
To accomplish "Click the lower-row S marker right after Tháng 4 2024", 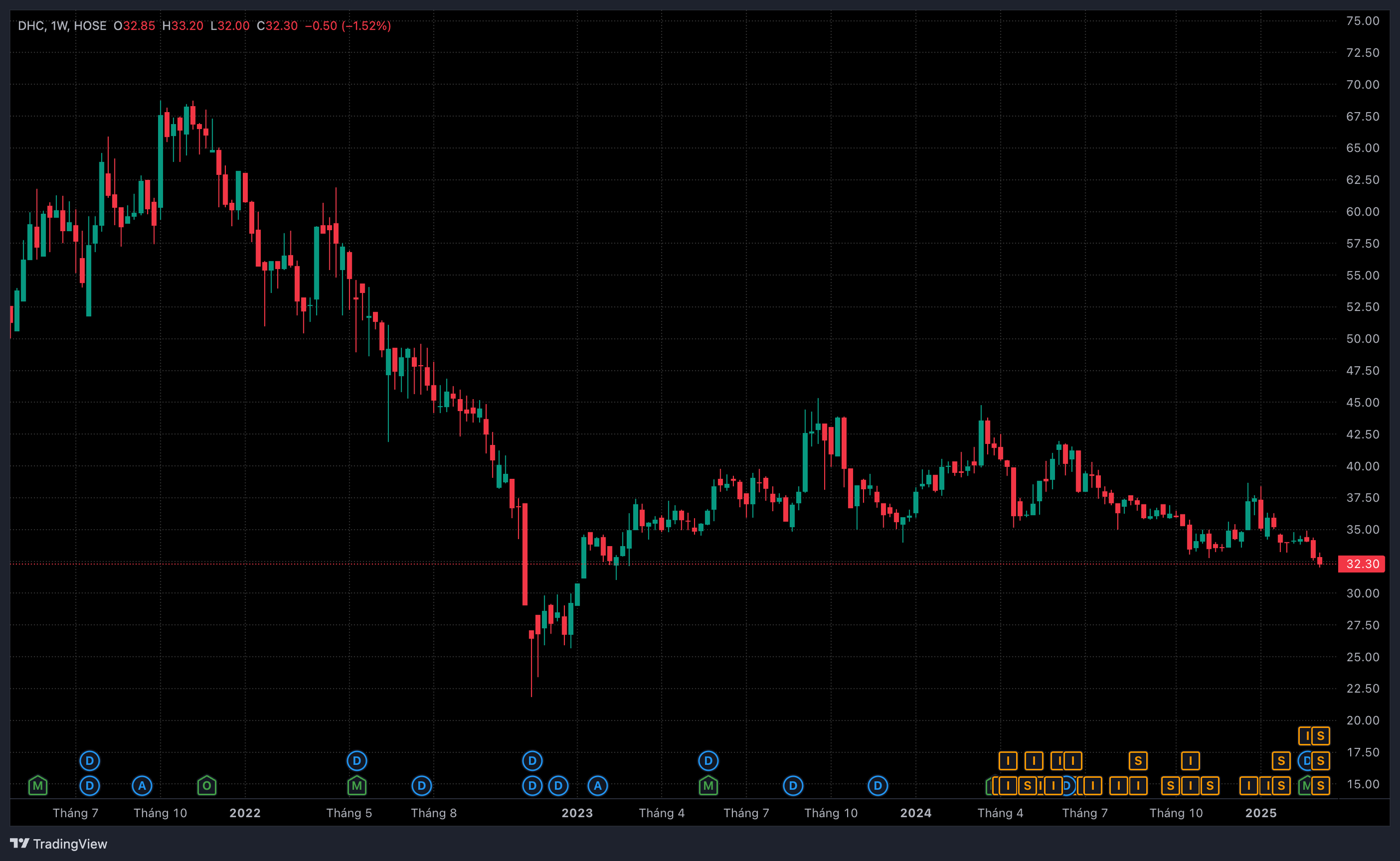I will 1027,786.
